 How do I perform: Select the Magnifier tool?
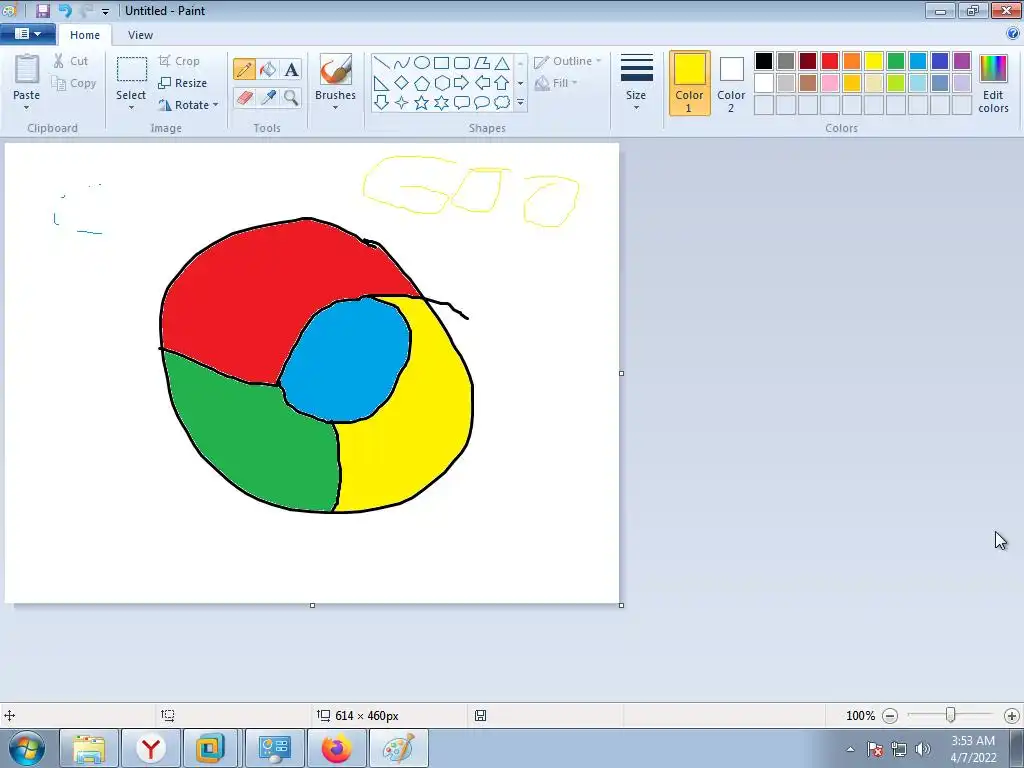pos(291,97)
